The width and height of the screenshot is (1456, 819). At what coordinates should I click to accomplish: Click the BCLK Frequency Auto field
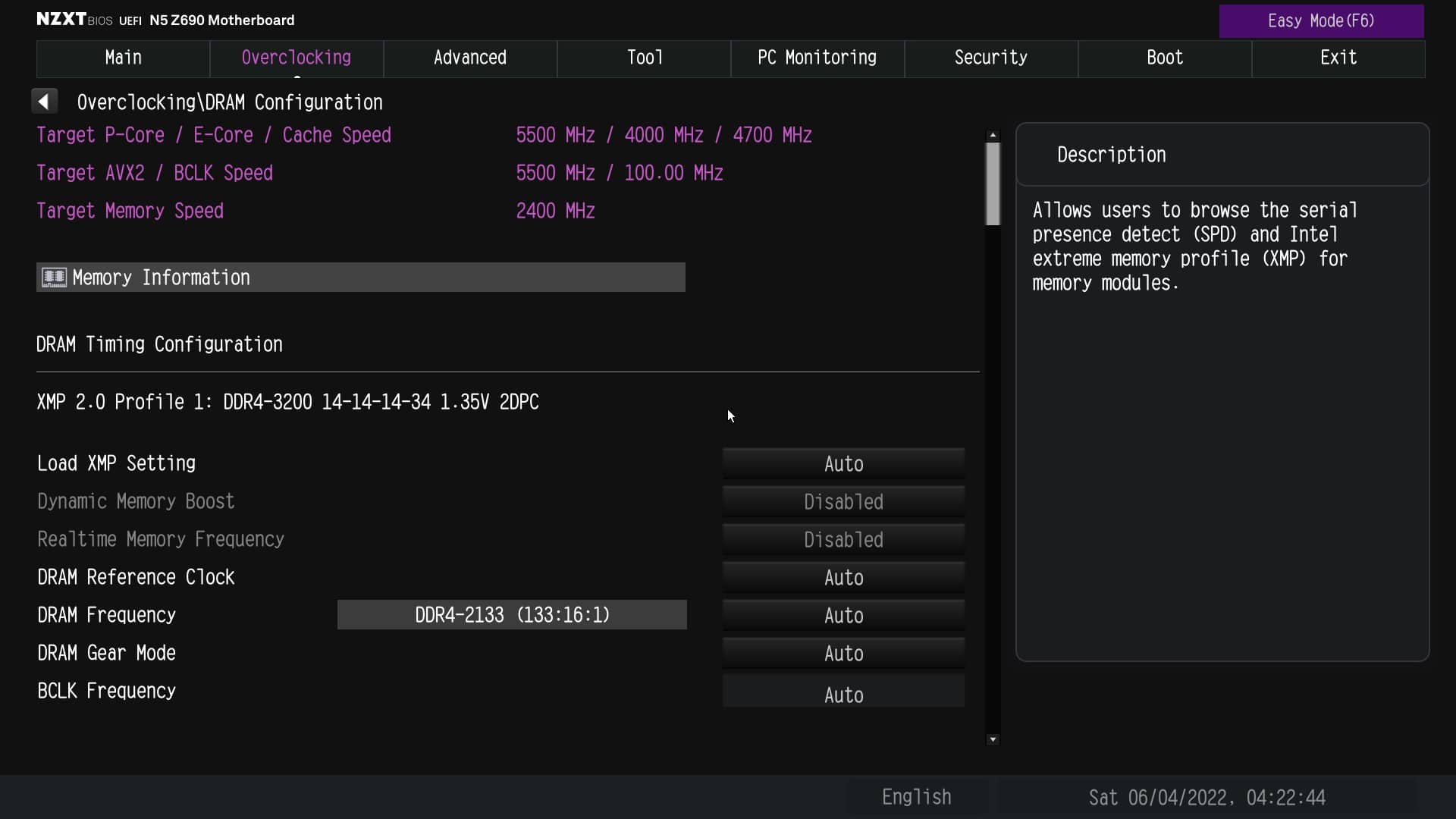pos(843,692)
